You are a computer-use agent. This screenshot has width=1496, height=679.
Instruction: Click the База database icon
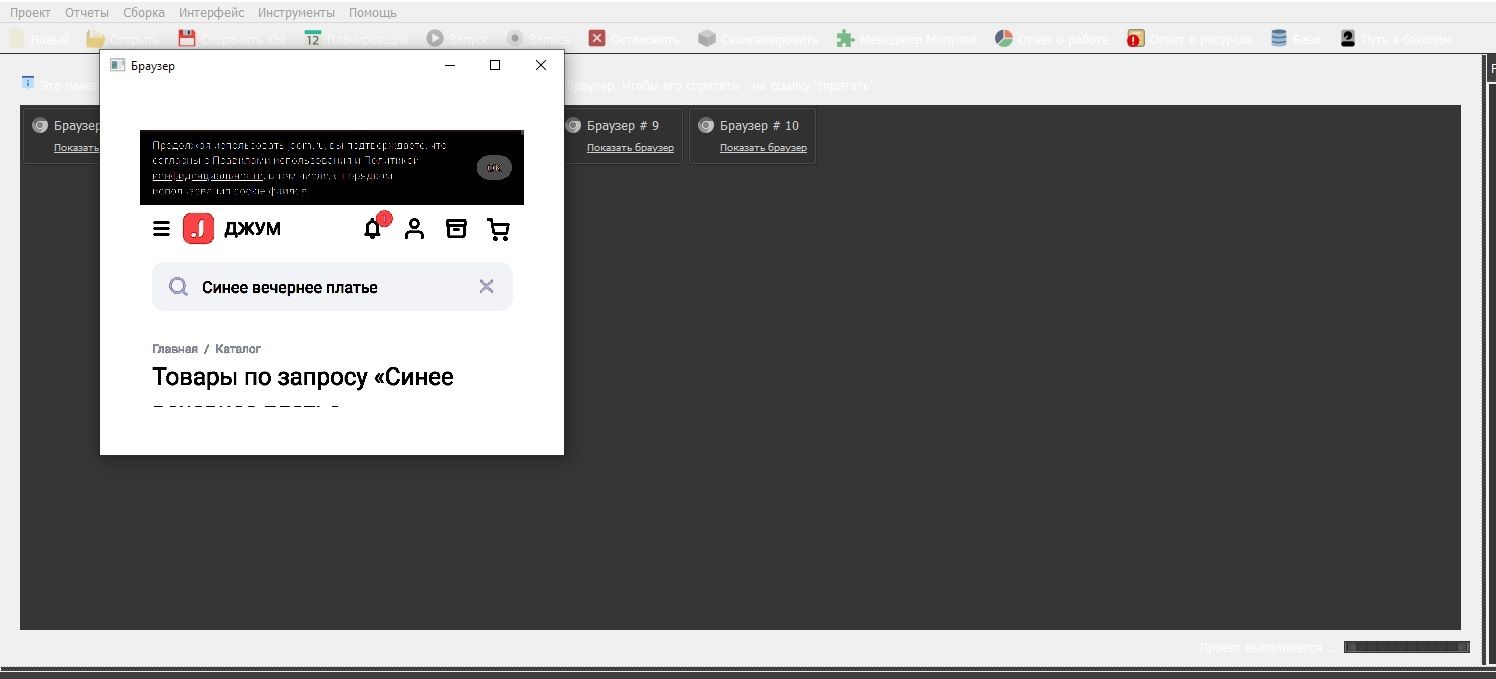[1280, 37]
